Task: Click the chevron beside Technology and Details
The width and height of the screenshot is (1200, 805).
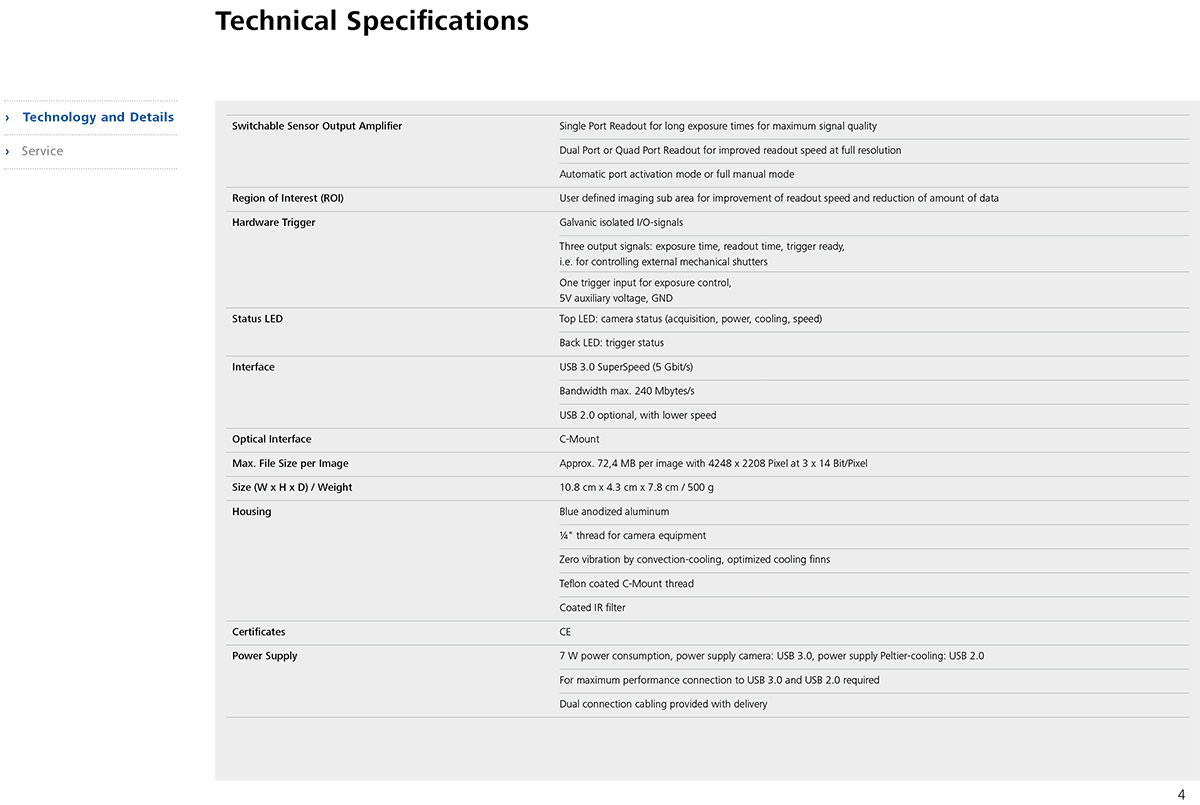Action: point(8,117)
